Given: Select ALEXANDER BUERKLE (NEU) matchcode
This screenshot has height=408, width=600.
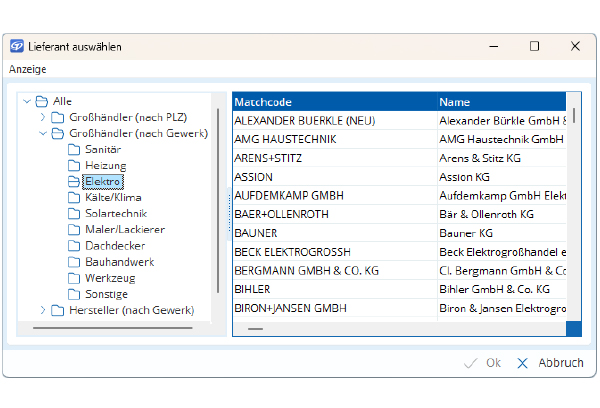Looking at the screenshot, I should [x=335, y=121].
